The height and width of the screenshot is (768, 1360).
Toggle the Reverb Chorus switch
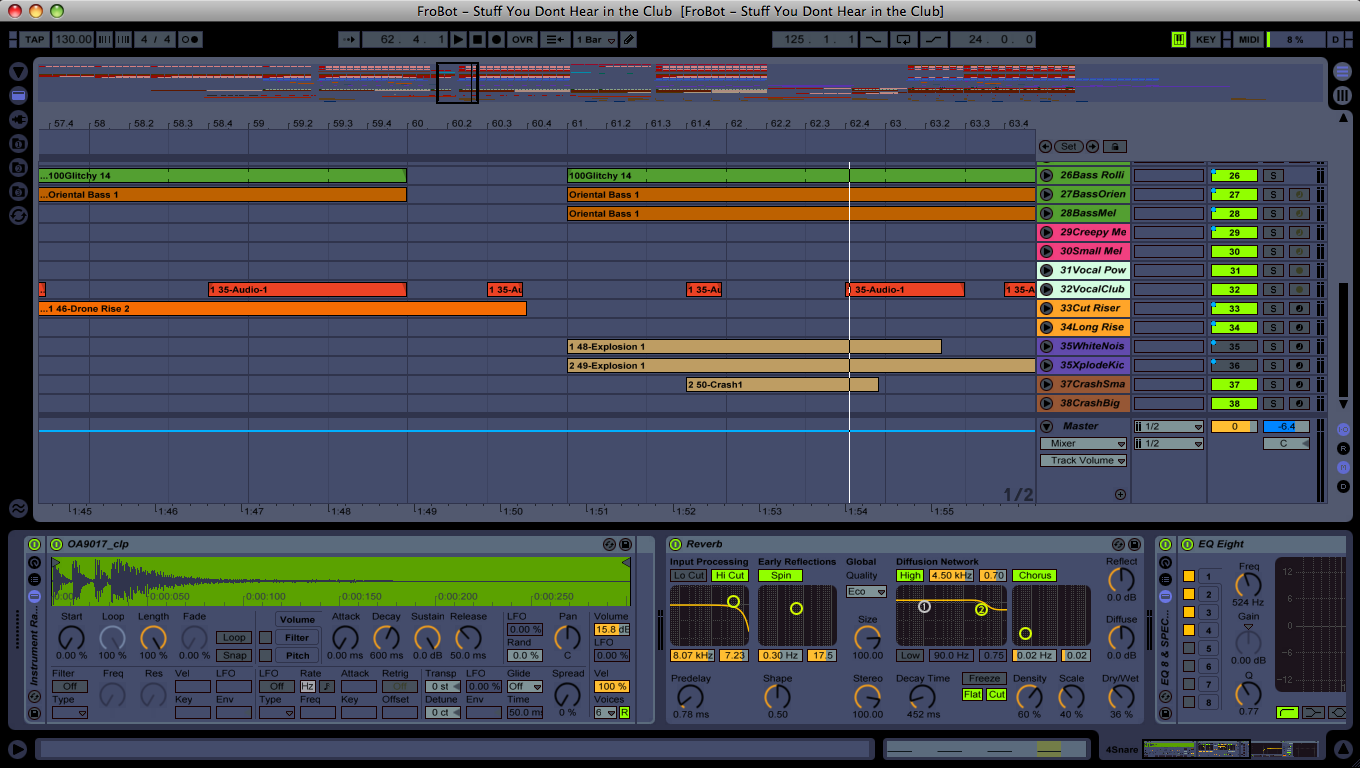tap(1035, 576)
